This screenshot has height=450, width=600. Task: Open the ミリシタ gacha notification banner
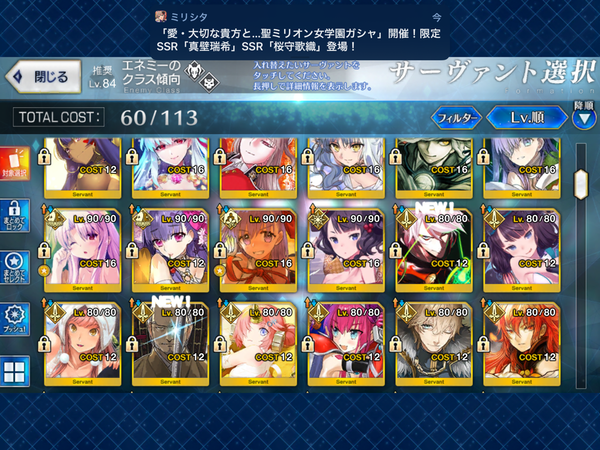coord(300,32)
